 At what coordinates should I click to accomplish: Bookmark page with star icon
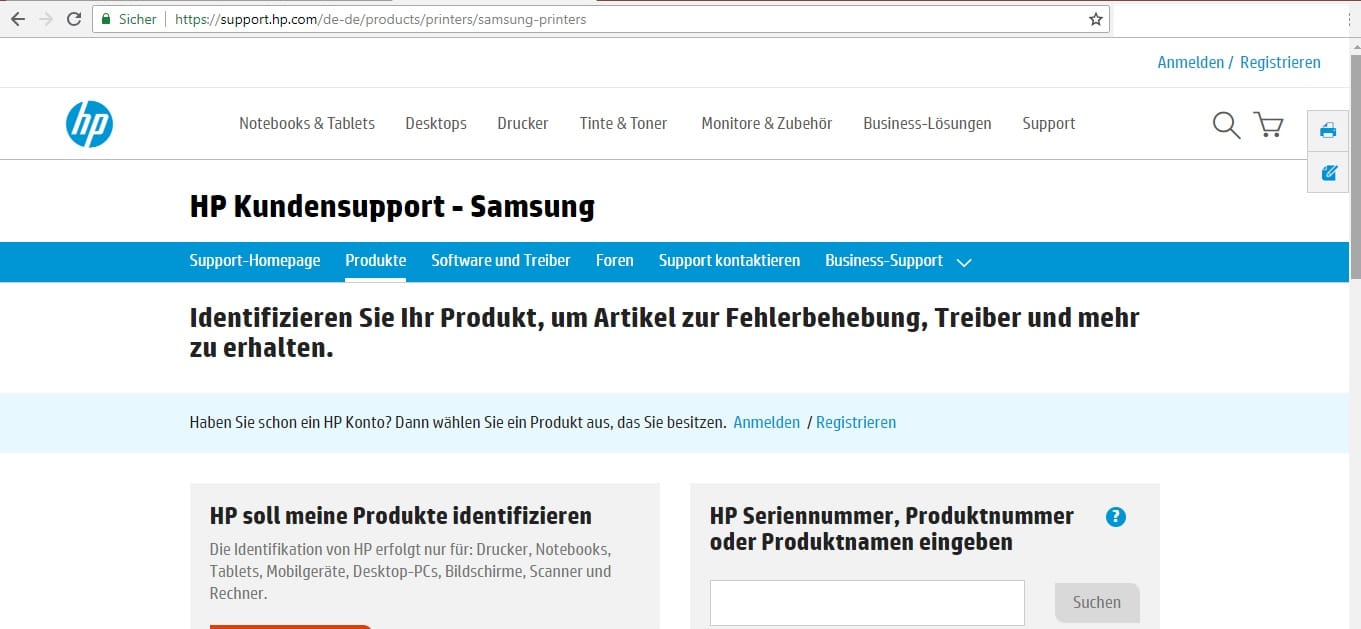[1096, 19]
